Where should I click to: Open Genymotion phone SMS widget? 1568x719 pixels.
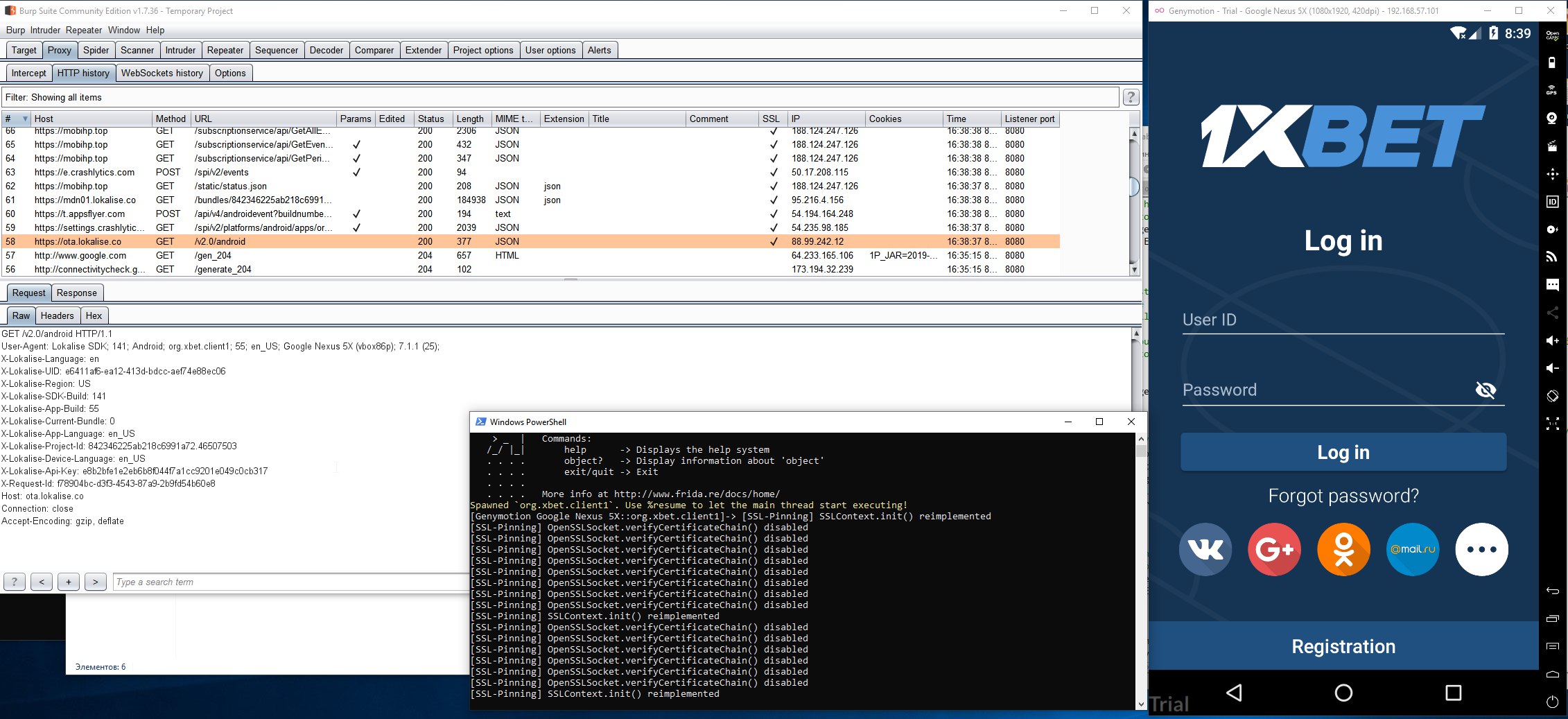pos(1553,285)
